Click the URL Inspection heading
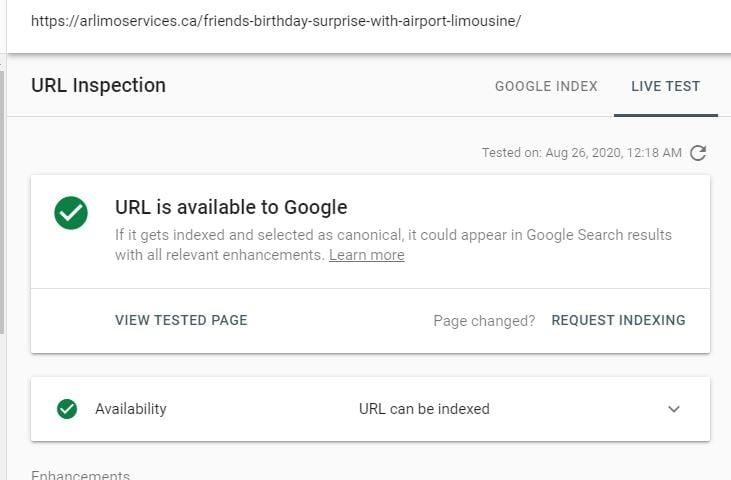The image size is (731, 480). (98, 85)
